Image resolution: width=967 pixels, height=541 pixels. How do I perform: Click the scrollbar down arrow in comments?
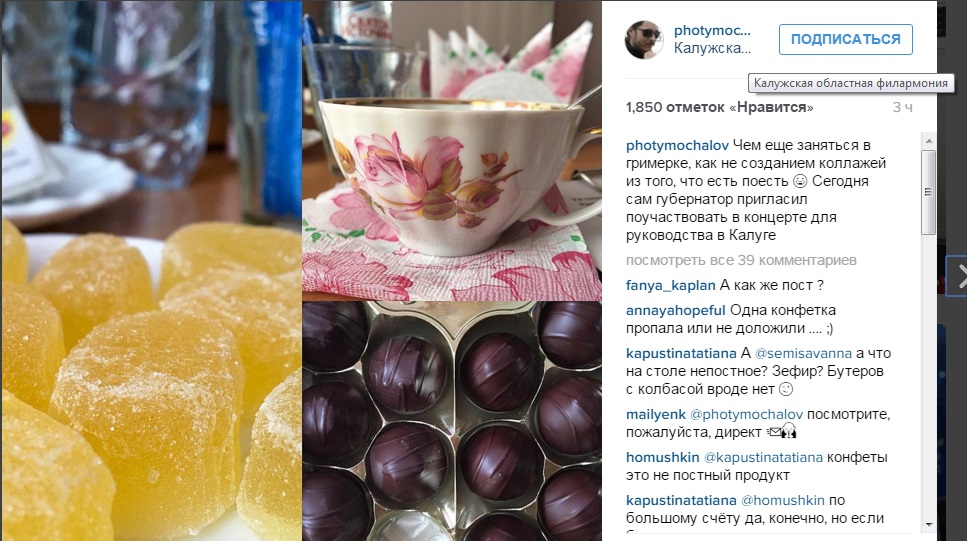(x=929, y=525)
